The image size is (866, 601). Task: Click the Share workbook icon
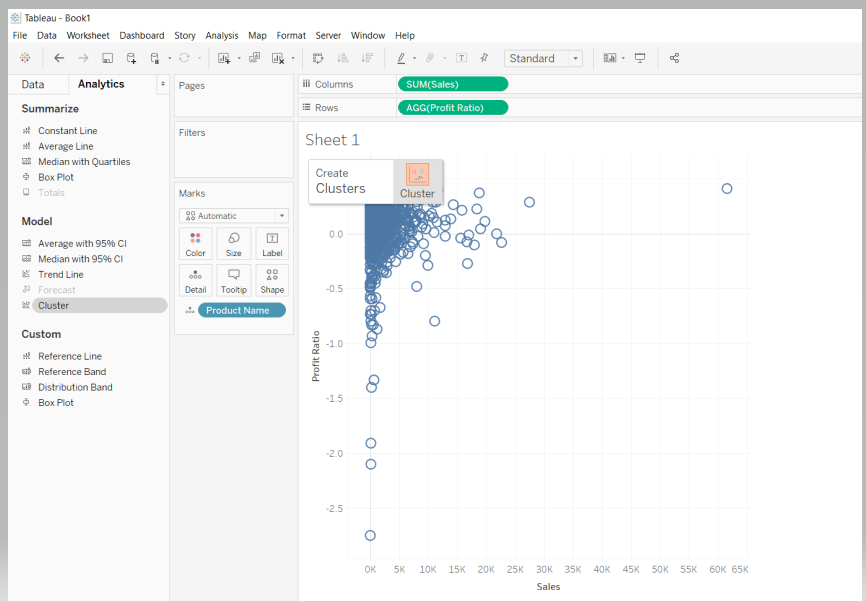[x=674, y=58]
